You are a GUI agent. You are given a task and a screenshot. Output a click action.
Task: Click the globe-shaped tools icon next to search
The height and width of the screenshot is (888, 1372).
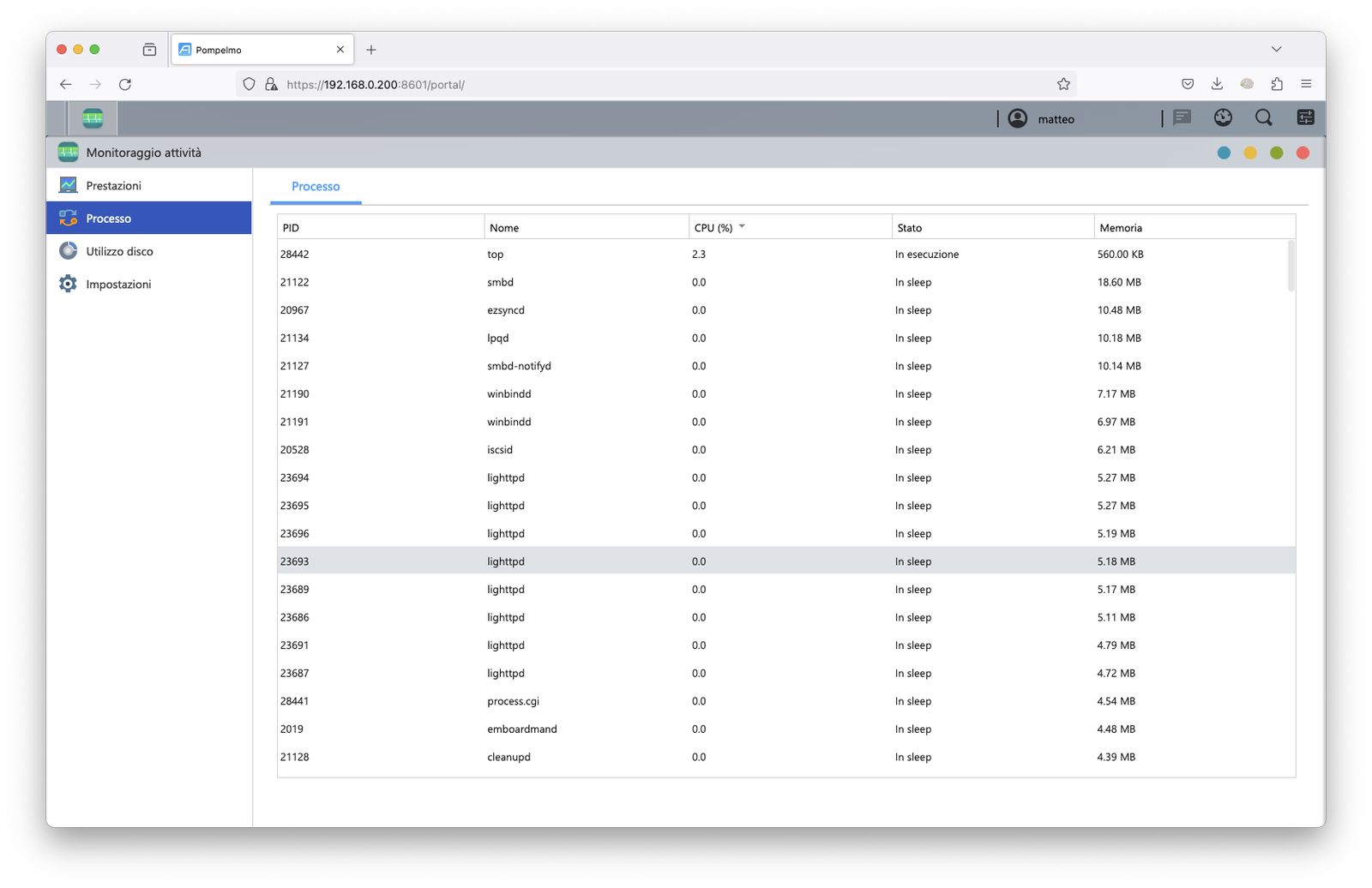(x=1223, y=118)
